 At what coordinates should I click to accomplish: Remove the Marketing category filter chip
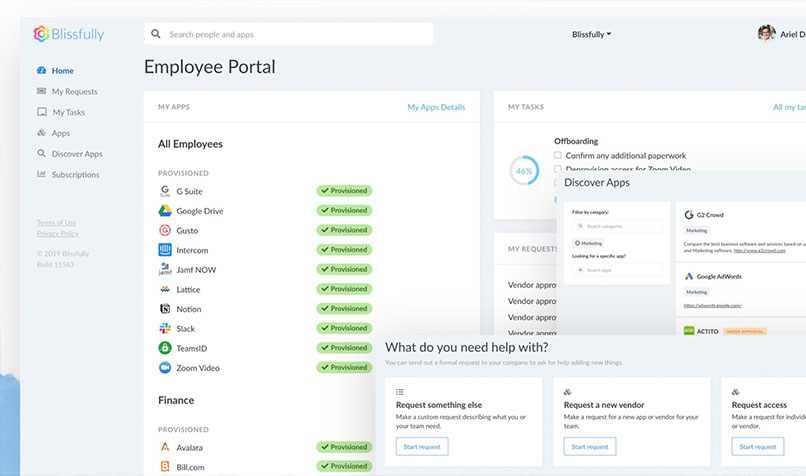click(x=589, y=243)
